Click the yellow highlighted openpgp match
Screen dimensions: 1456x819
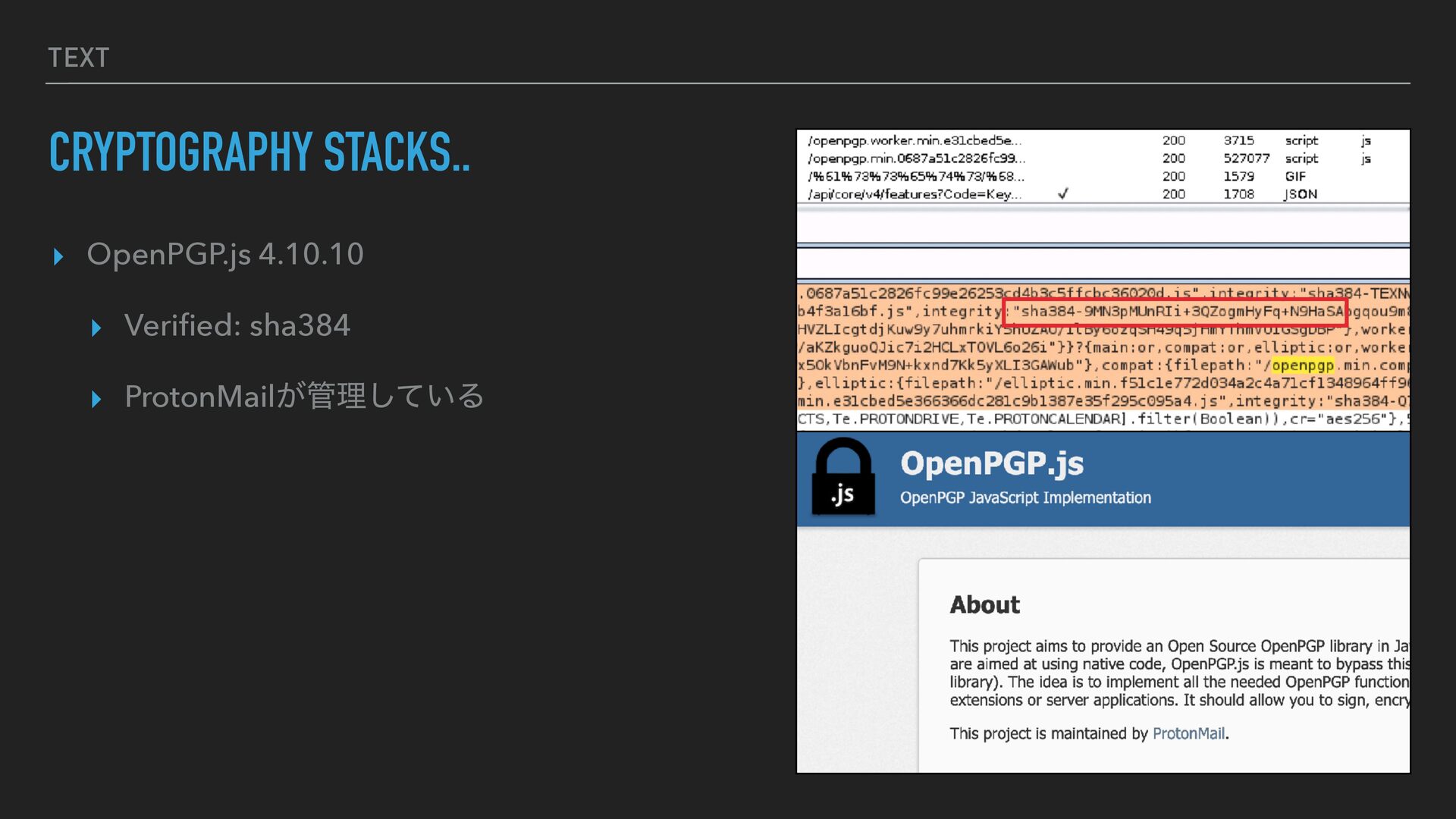click(1302, 366)
